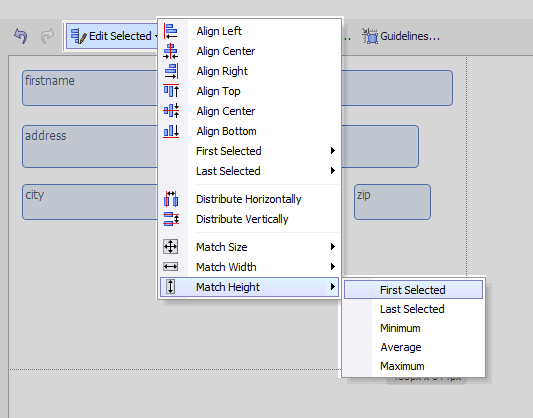The width and height of the screenshot is (533, 418).
Task: Expand the Match Width submenu arrow
Action: [333, 267]
